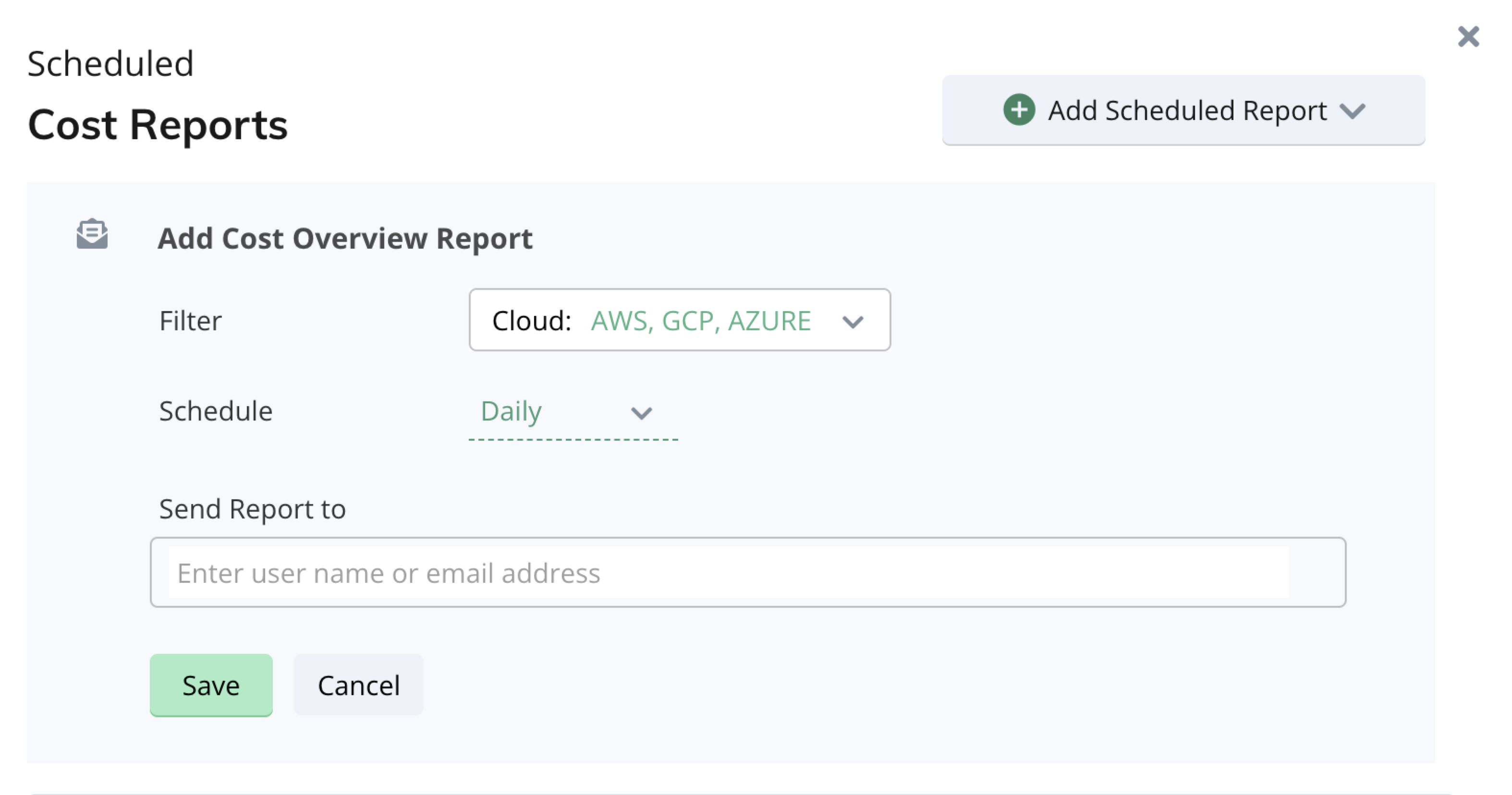The width and height of the screenshot is (1512, 795).
Task: Click the Send Report to label
Action: click(252, 509)
